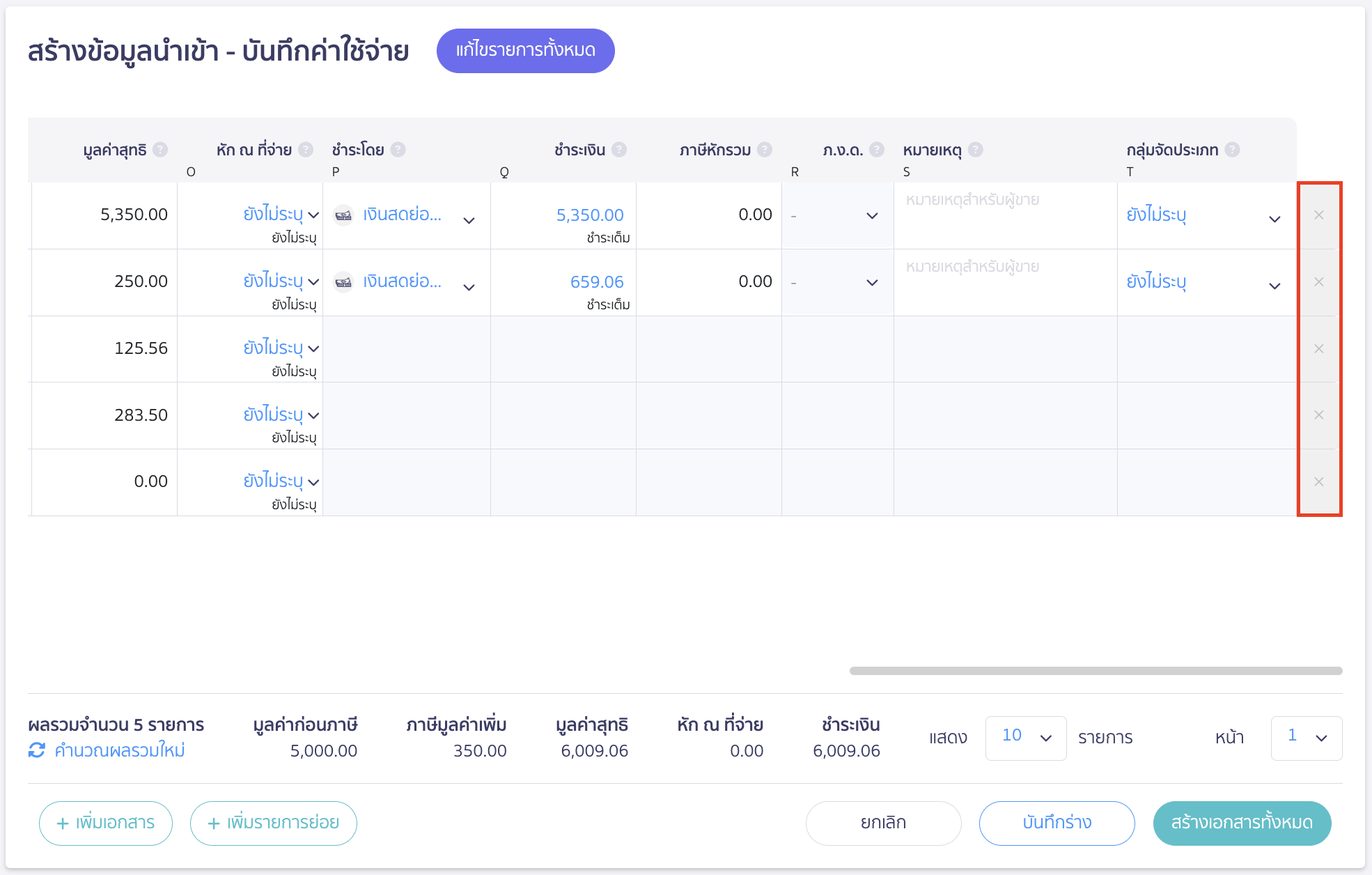1372x875 pixels.
Task: Click cash payment icon in first row
Action: tap(344, 215)
